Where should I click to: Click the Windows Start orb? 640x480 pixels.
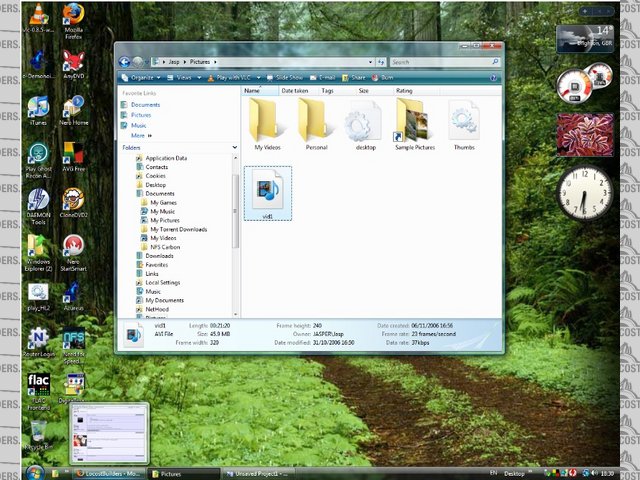point(35,472)
